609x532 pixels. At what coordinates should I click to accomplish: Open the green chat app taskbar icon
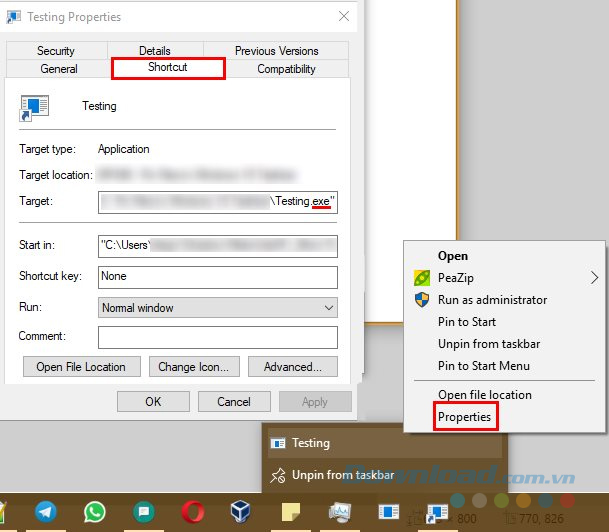144,512
